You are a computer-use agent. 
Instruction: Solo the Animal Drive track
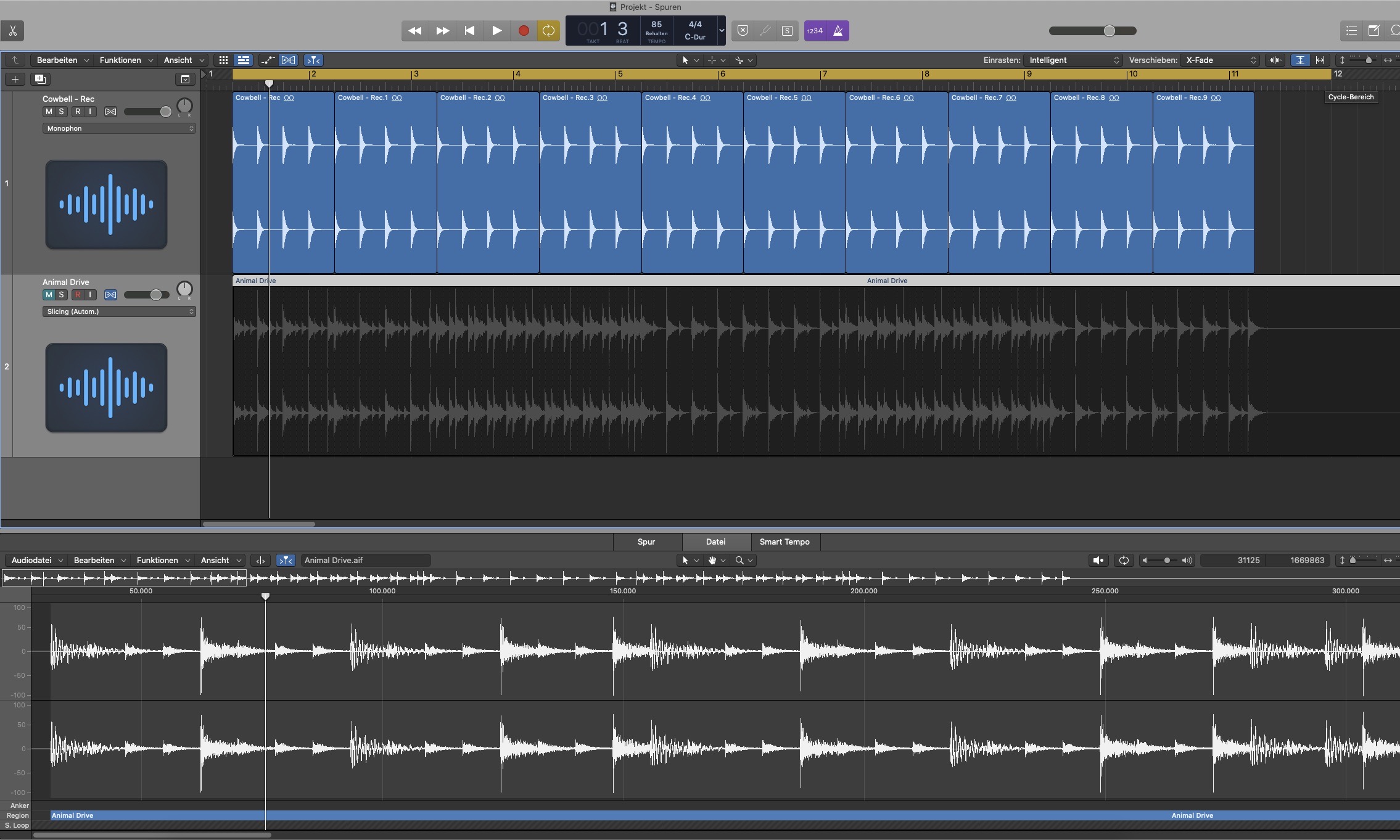(61, 295)
